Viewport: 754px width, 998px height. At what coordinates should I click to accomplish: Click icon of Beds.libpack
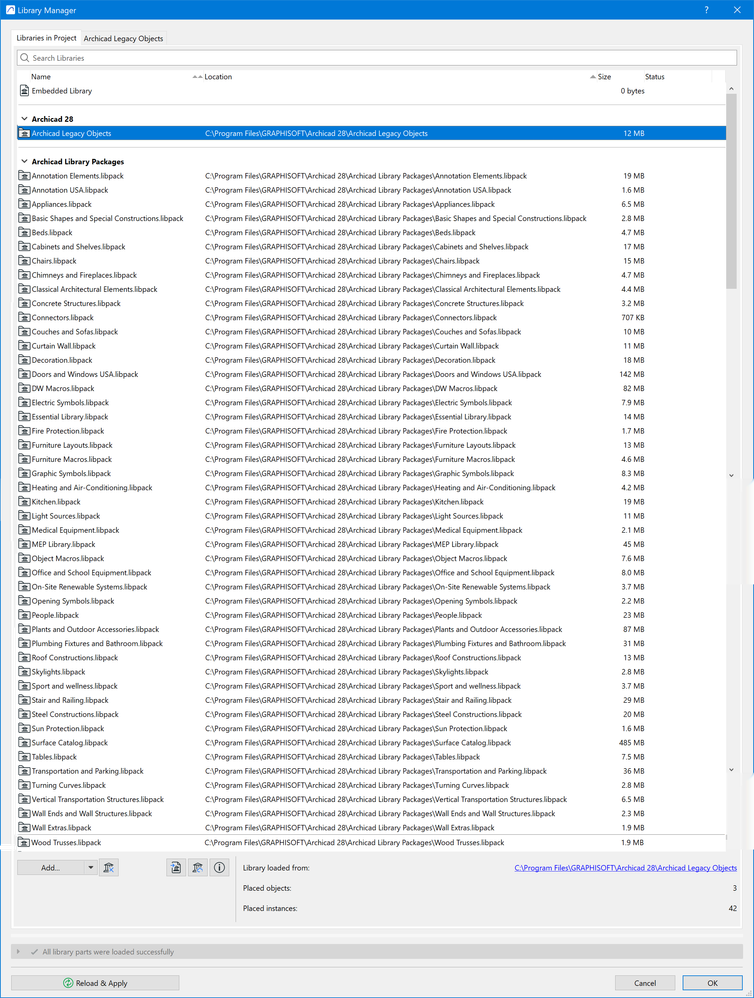click(25, 232)
